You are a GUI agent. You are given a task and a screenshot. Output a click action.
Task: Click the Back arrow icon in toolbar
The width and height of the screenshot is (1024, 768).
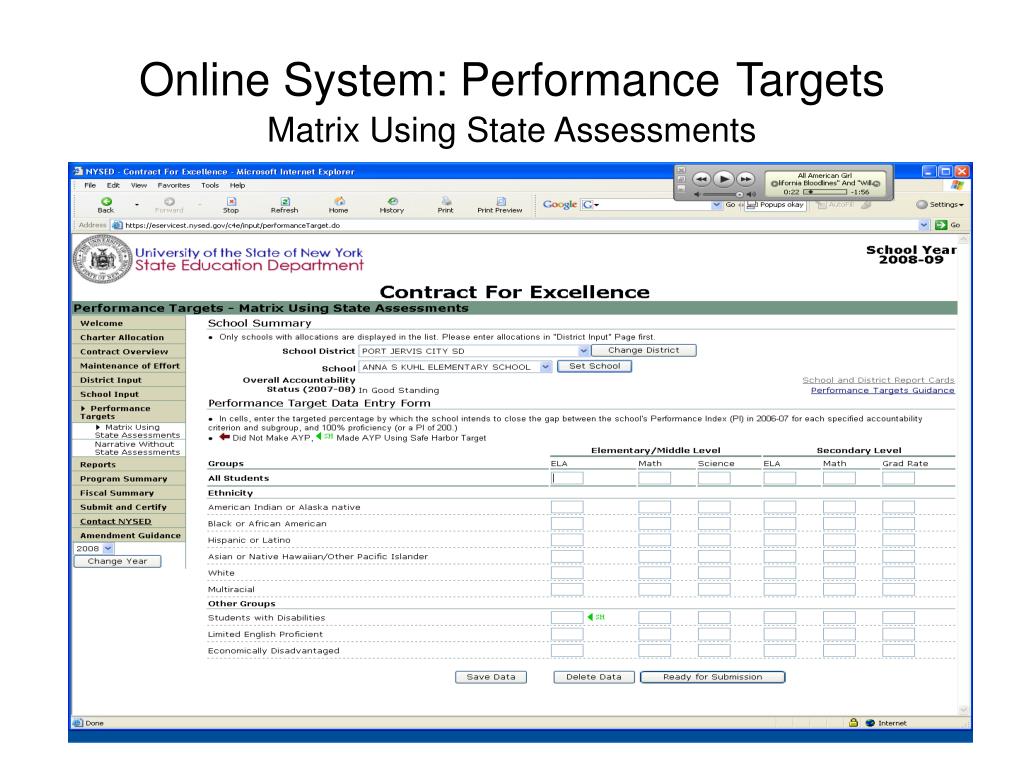point(106,202)
